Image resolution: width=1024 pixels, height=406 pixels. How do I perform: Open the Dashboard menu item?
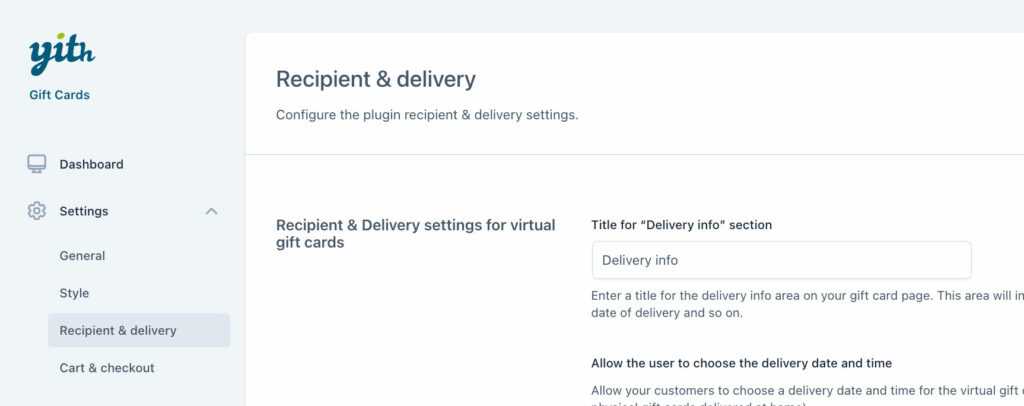[x=91, y=164]
